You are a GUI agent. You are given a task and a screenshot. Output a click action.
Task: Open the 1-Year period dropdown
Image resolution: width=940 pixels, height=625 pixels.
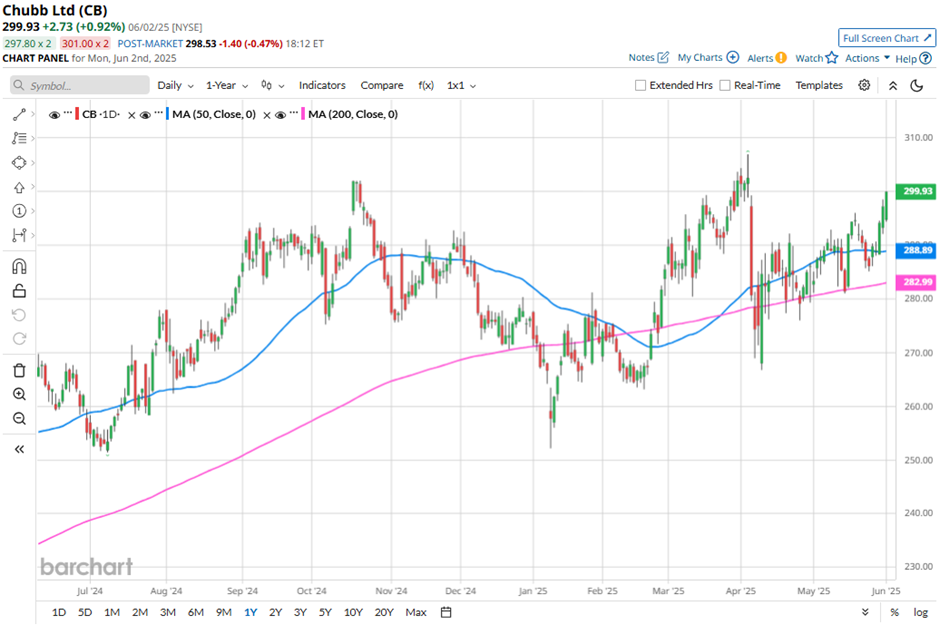tap(227, 86)
